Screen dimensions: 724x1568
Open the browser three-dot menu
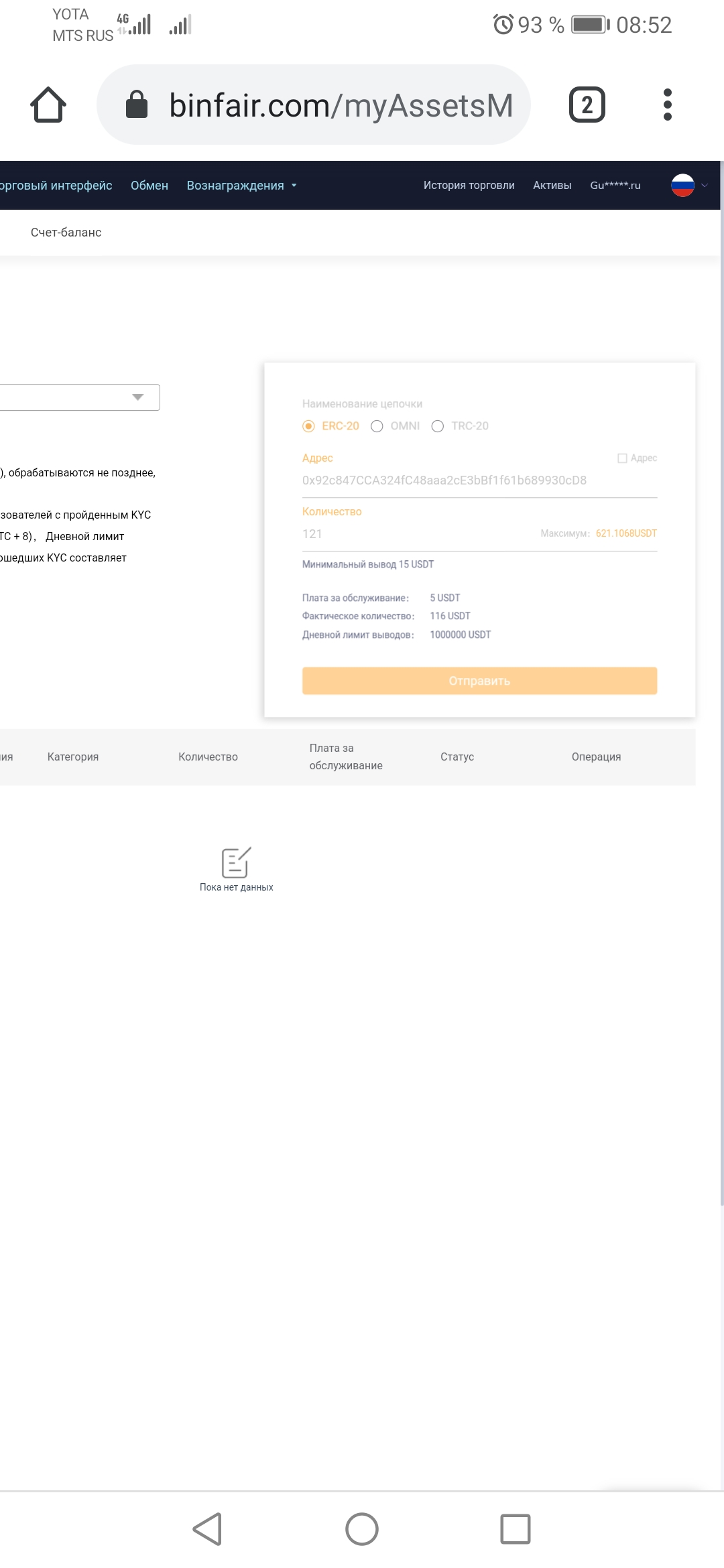click(x=667, y=105)
